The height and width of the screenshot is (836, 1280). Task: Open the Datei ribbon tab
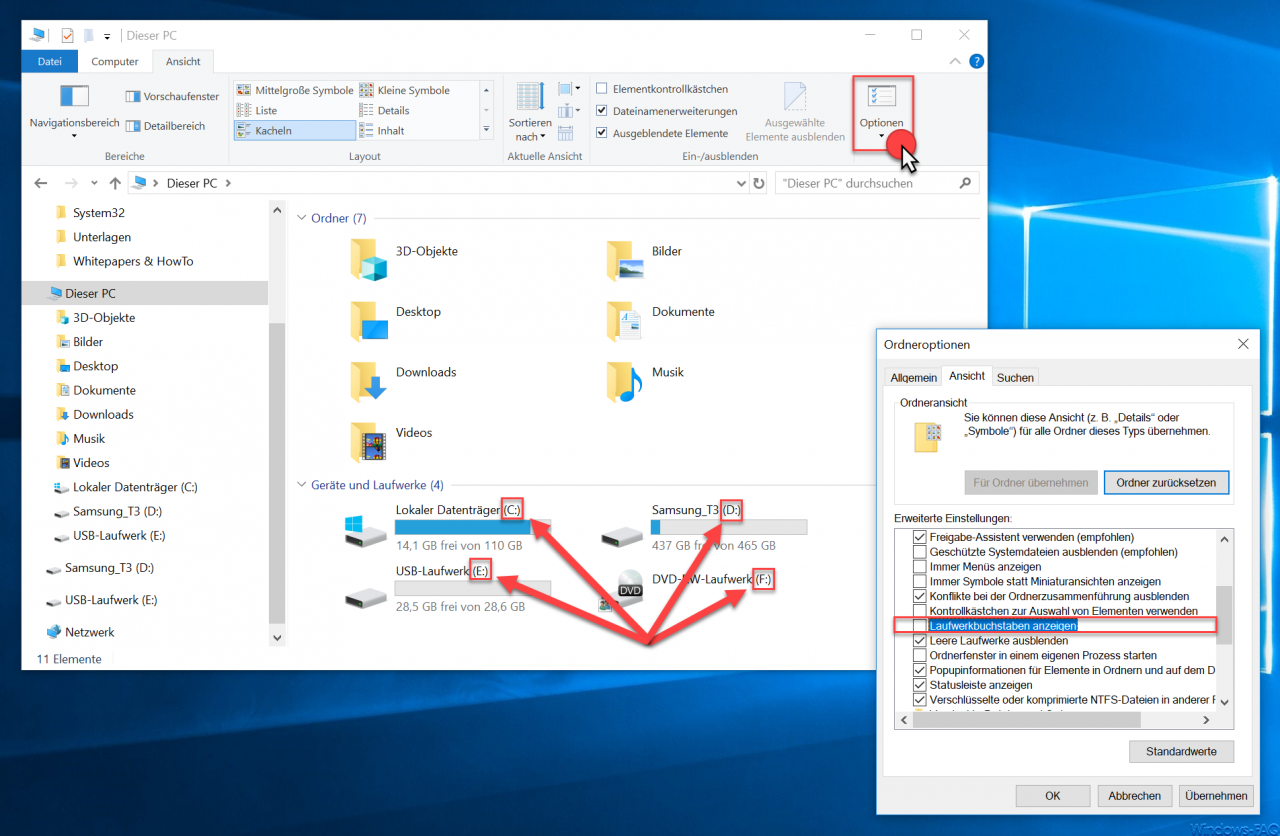50,62
